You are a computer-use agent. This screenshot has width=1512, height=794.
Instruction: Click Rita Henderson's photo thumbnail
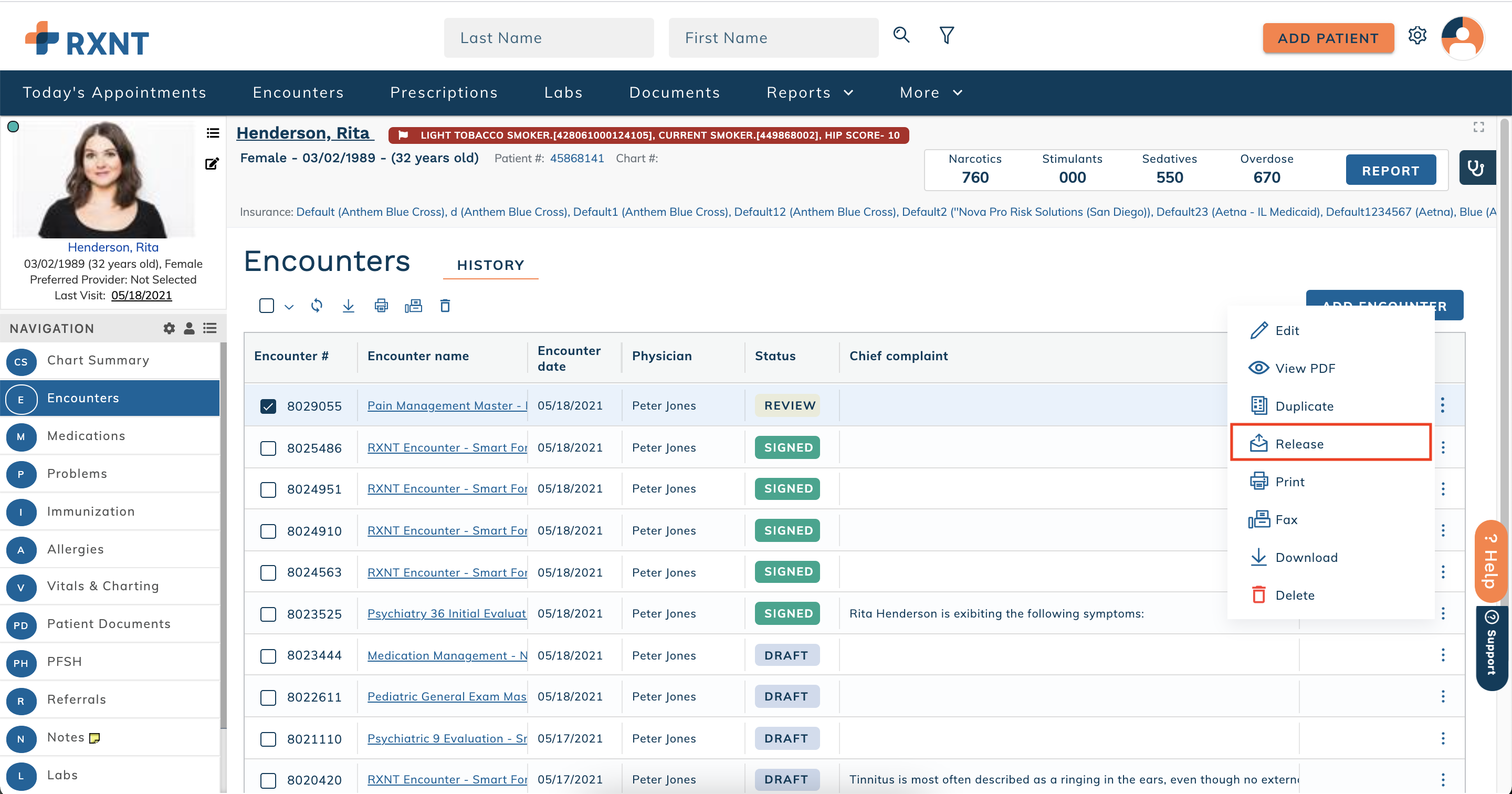tap(104, 179)
